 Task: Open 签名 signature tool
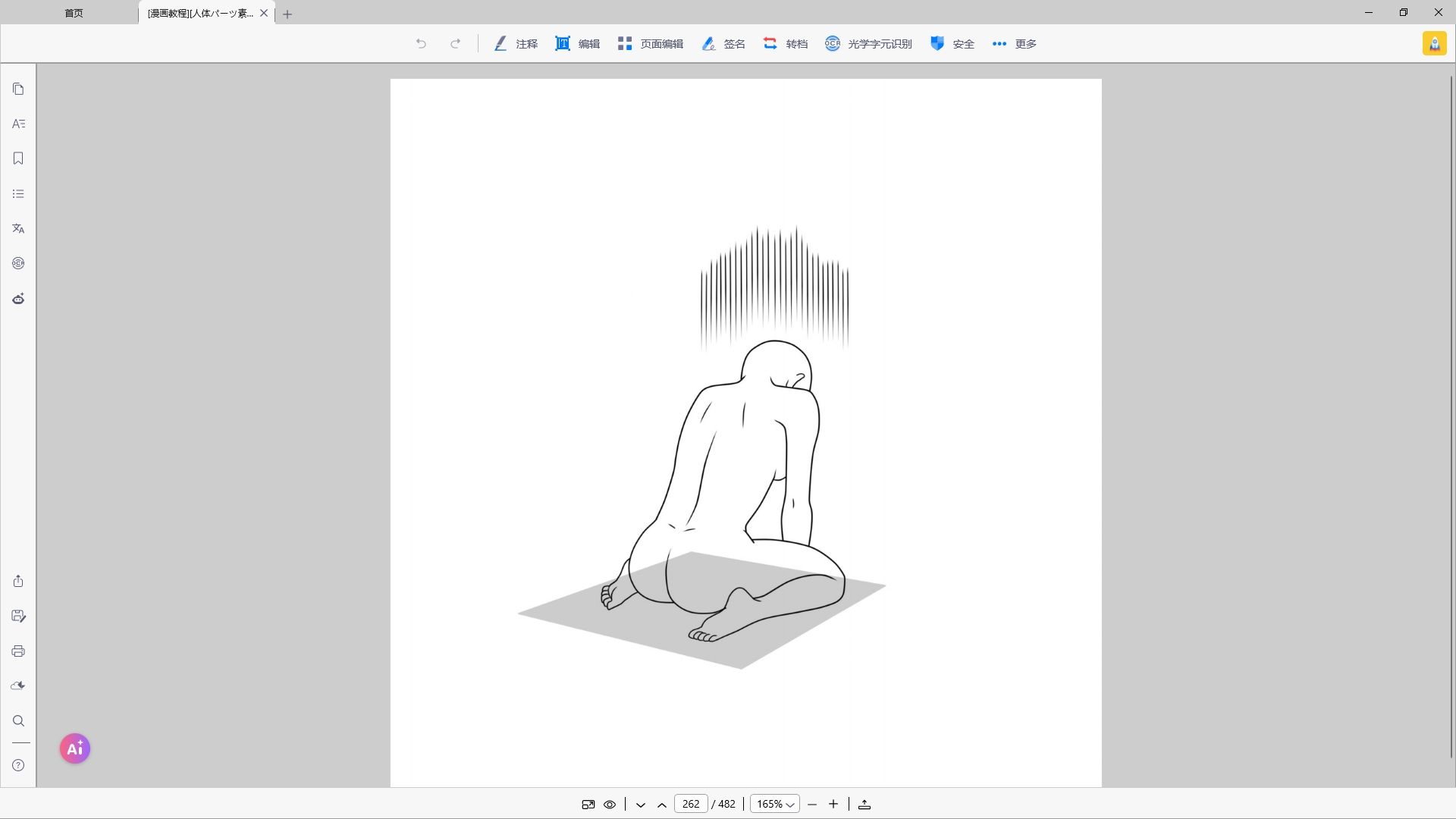pyautogui.click(x=723, y=44)
